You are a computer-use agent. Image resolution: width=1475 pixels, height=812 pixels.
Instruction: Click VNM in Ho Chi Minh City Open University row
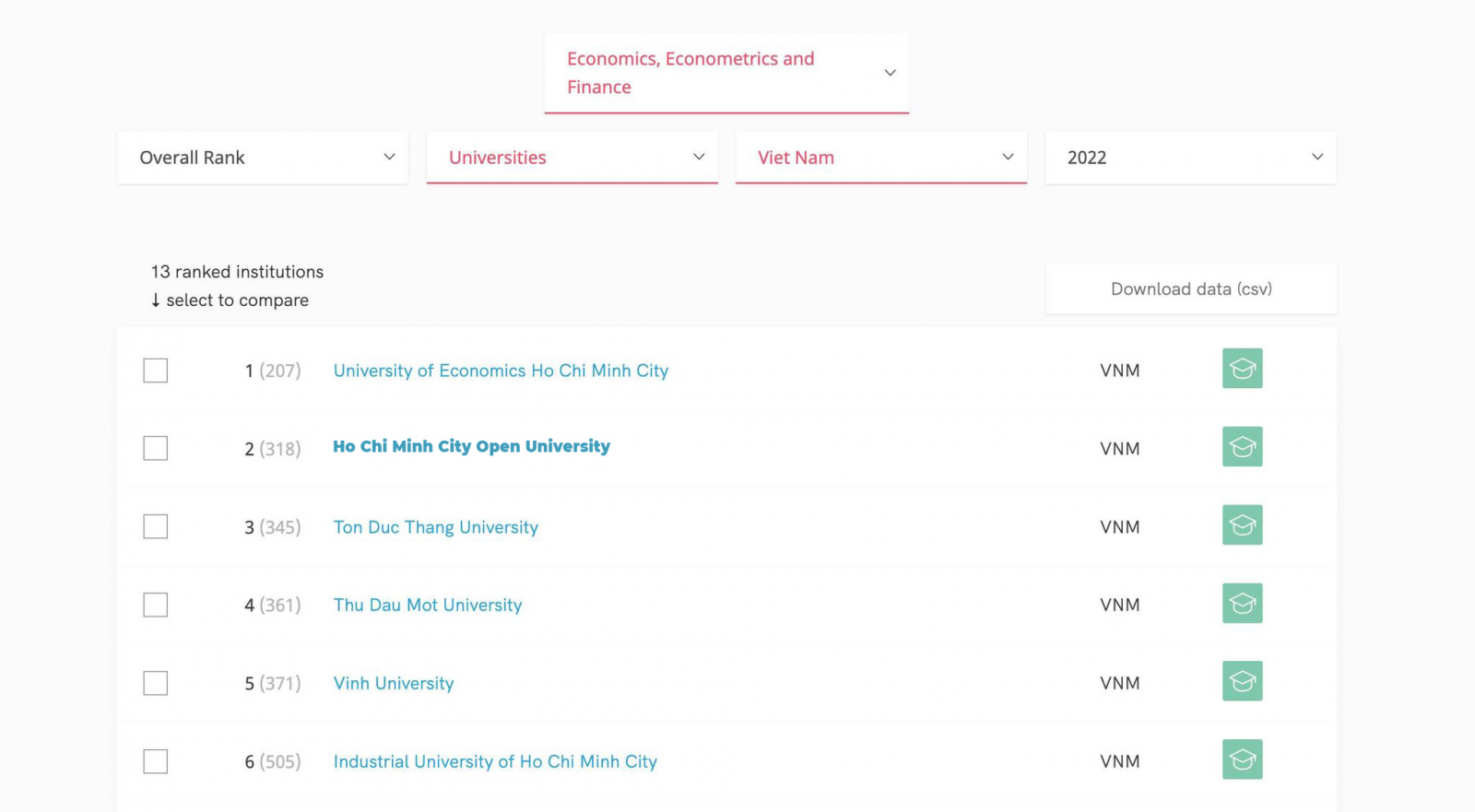1120,449
